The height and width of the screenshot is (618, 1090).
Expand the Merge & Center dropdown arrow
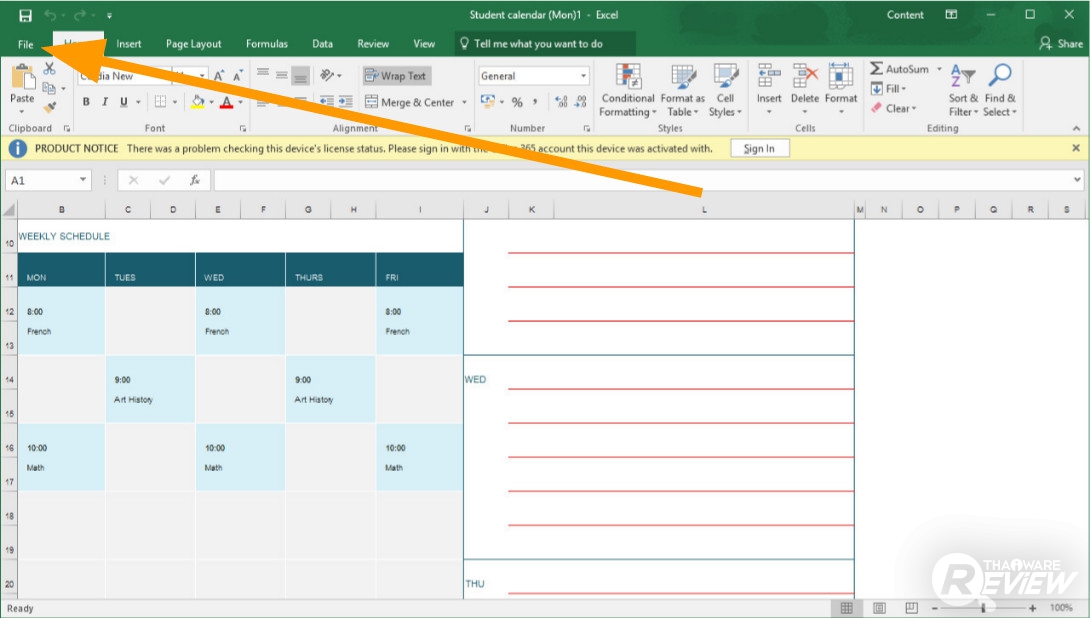462,102
